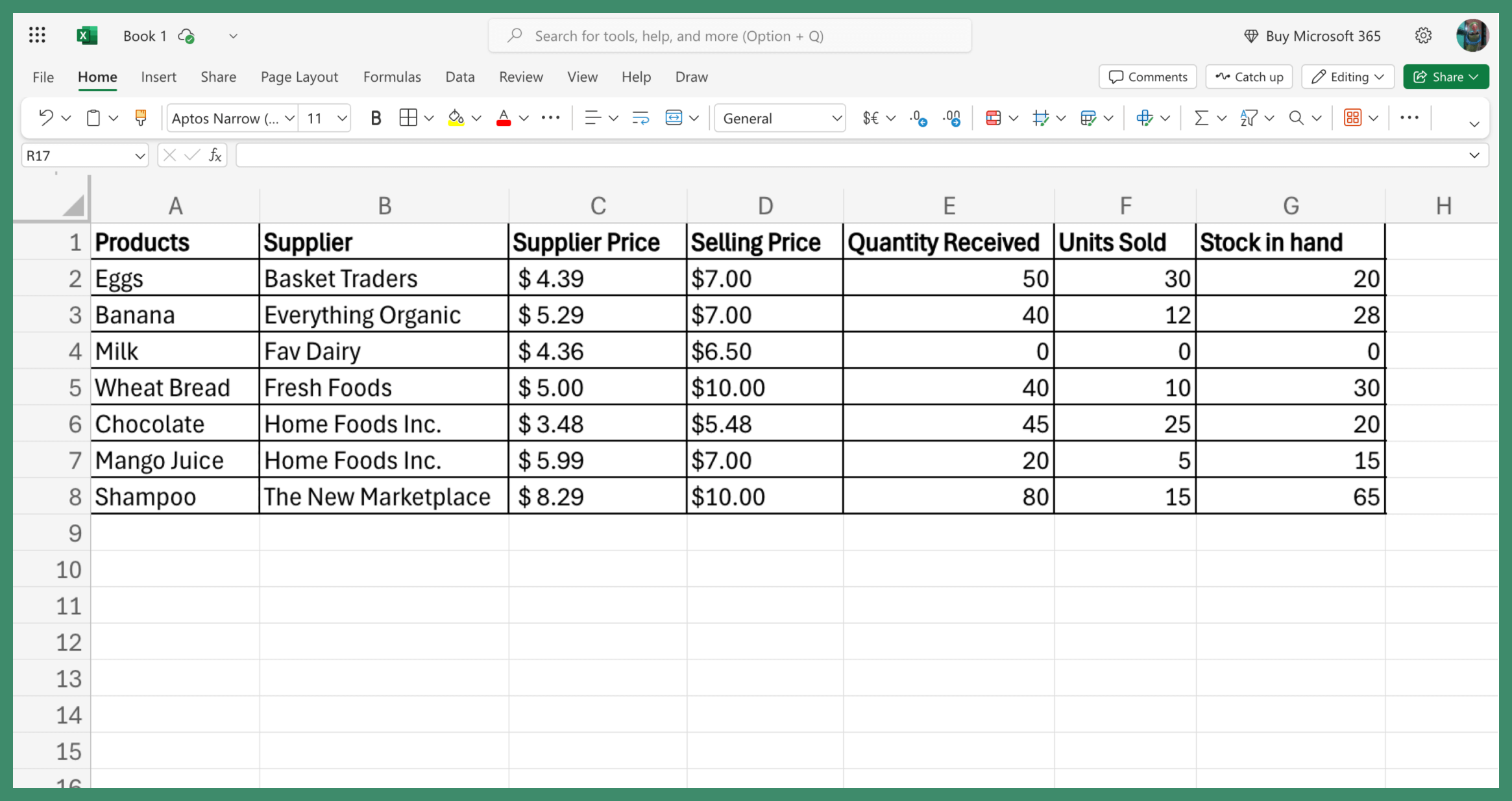Open the General number format dropdown

(836, 118)
